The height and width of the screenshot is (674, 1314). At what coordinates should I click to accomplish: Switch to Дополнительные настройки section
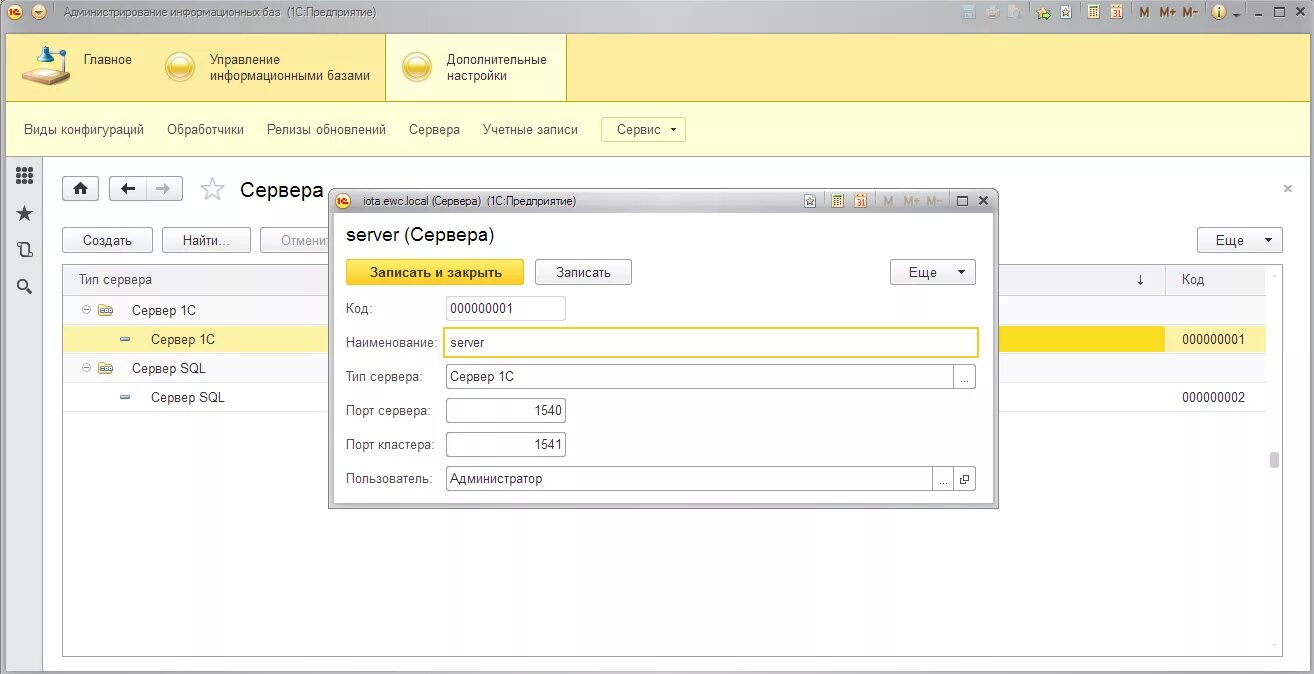(x=476, y=68)
